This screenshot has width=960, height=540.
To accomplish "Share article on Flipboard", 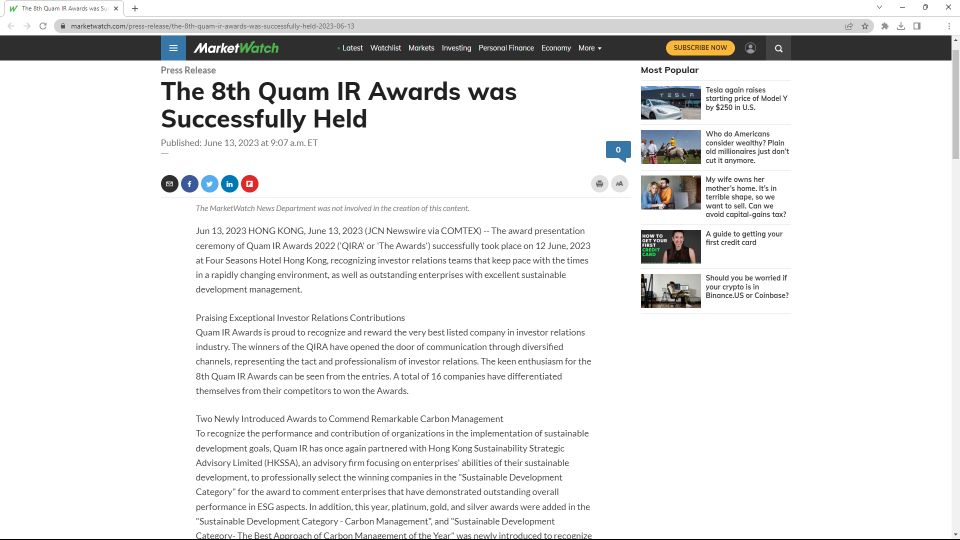I will click(x=249, y=184).
